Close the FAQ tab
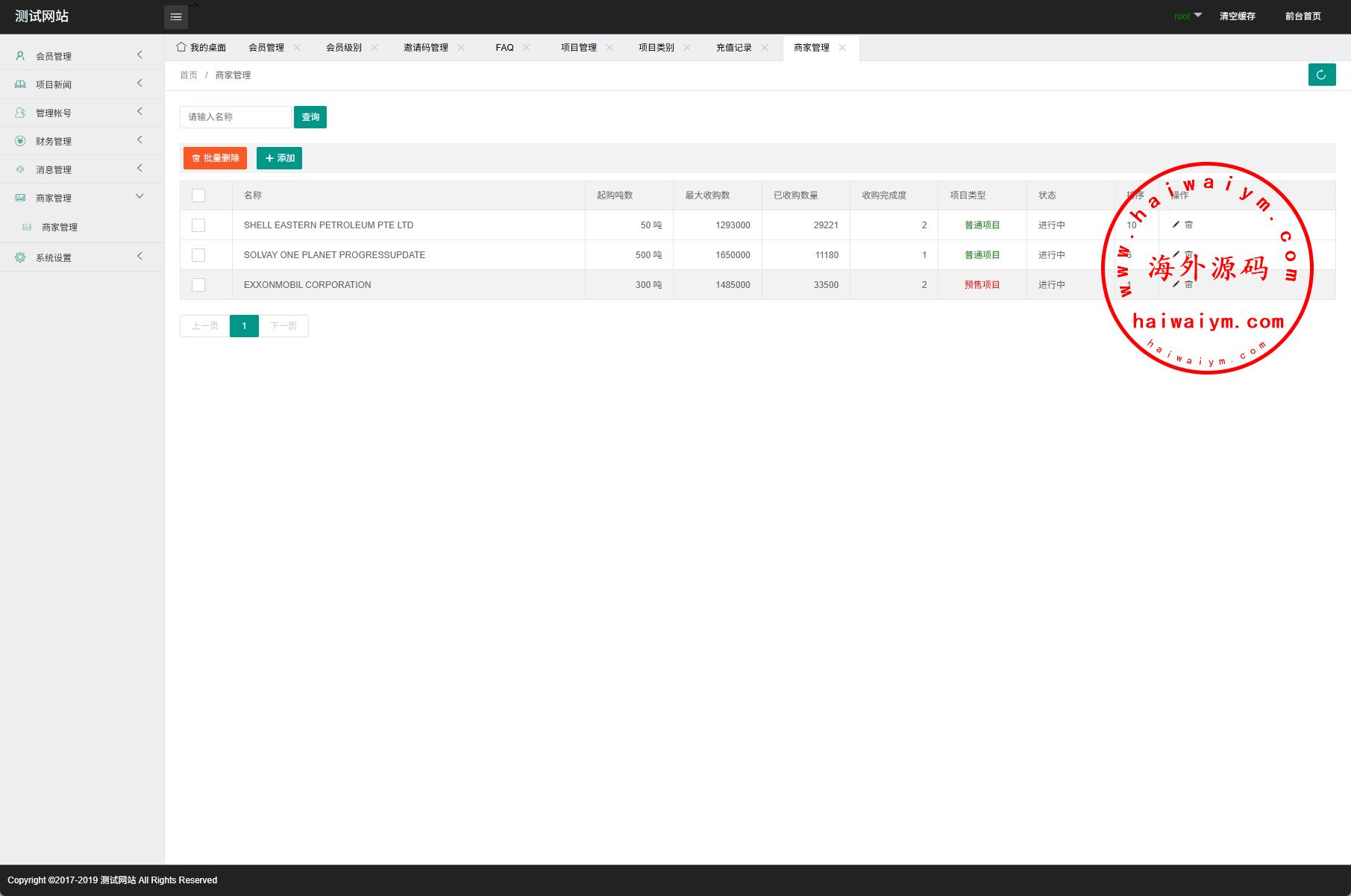 tap(527, 48)
